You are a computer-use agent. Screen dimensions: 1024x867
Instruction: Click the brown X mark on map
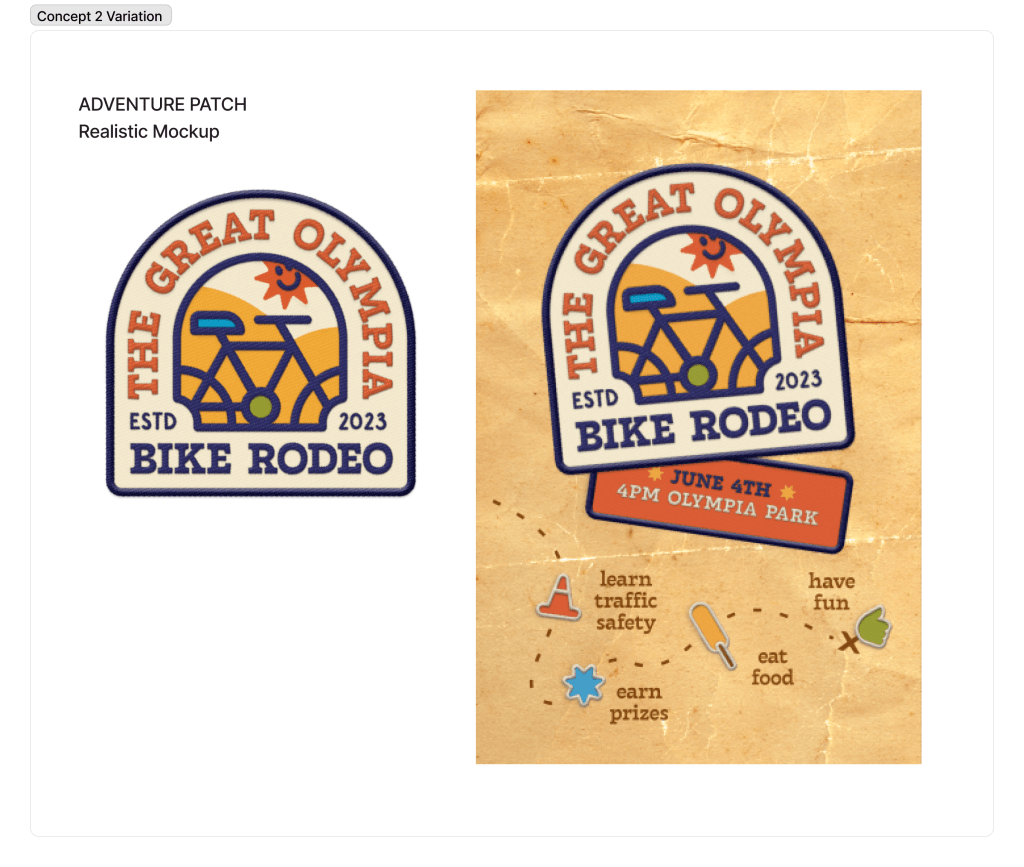coord(848,642)
